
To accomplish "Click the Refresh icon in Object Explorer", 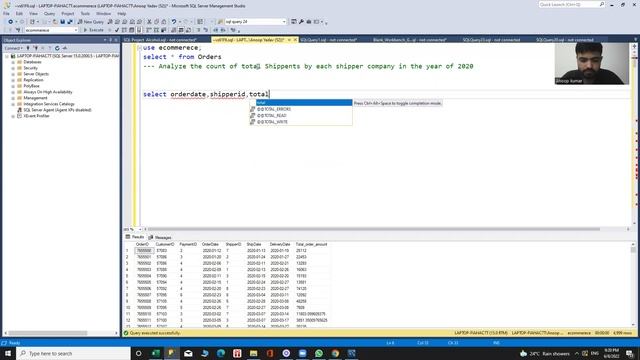I will coord(57,48).
